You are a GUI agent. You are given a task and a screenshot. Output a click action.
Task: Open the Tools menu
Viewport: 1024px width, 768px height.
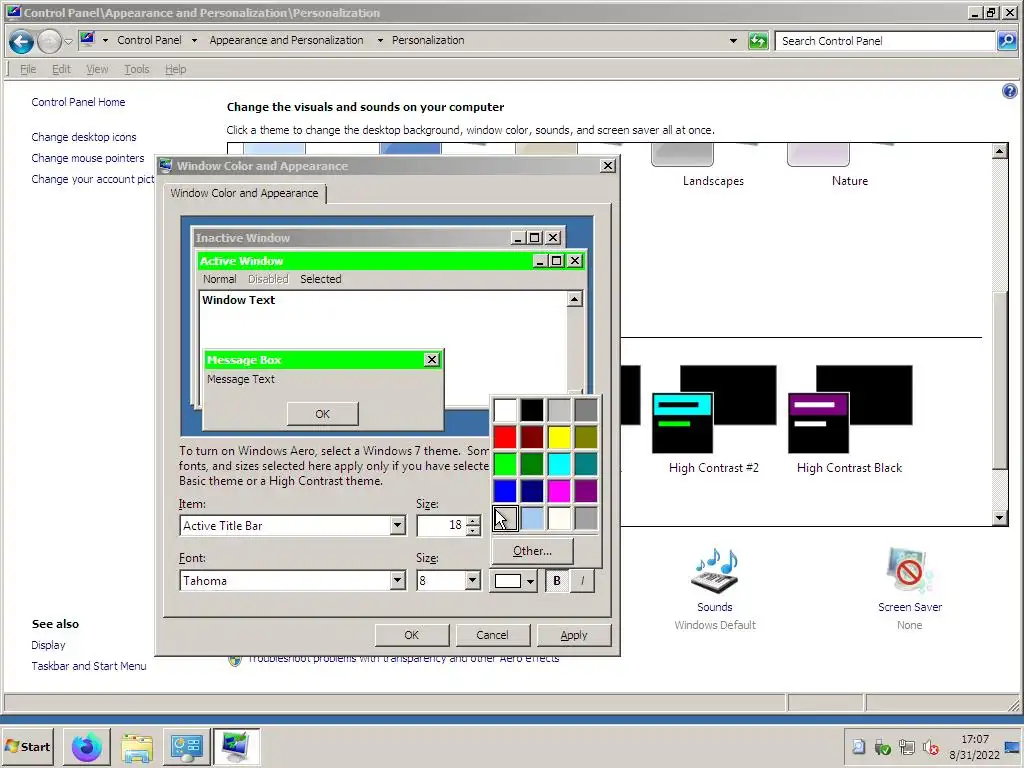click(136, 69)
